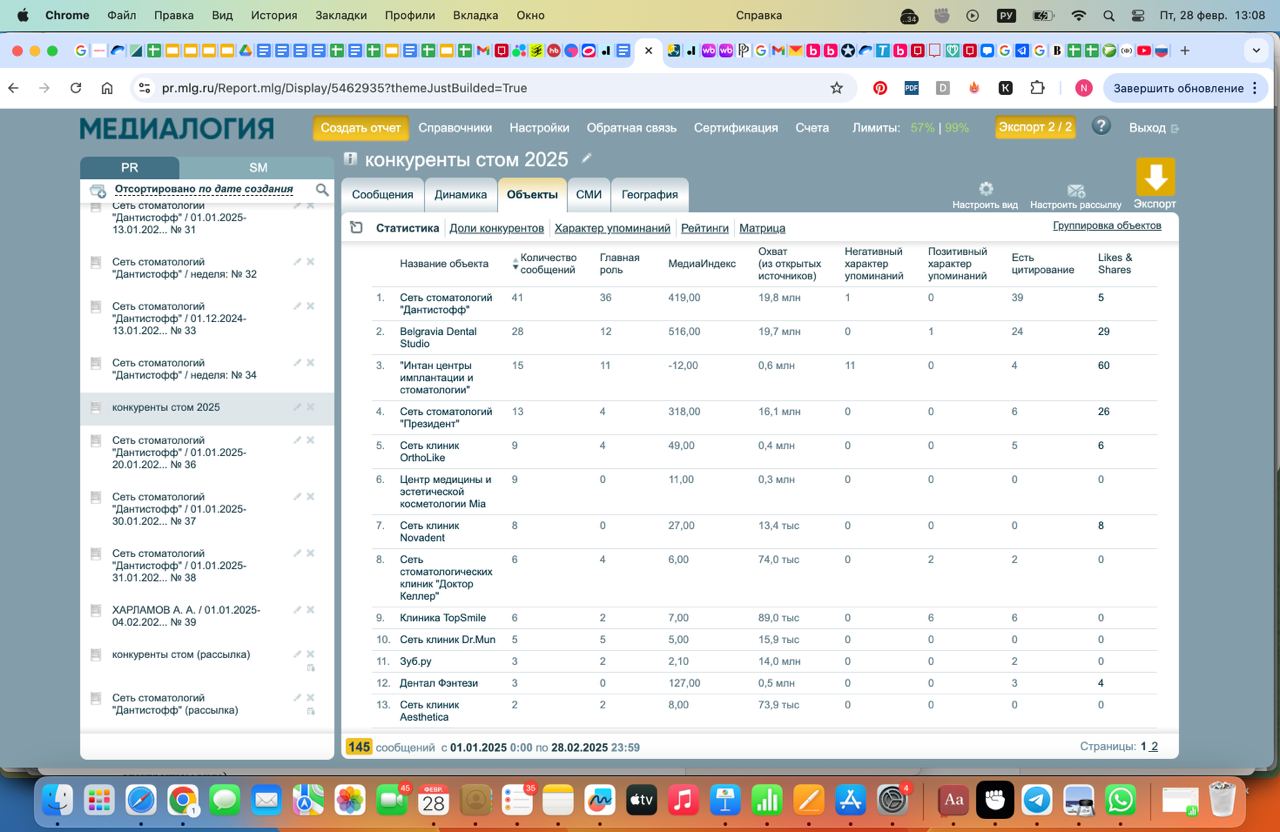Edit the неделя № 32 report with pencil
This screenshot has height=832, width=1280.
pos(297,262)
